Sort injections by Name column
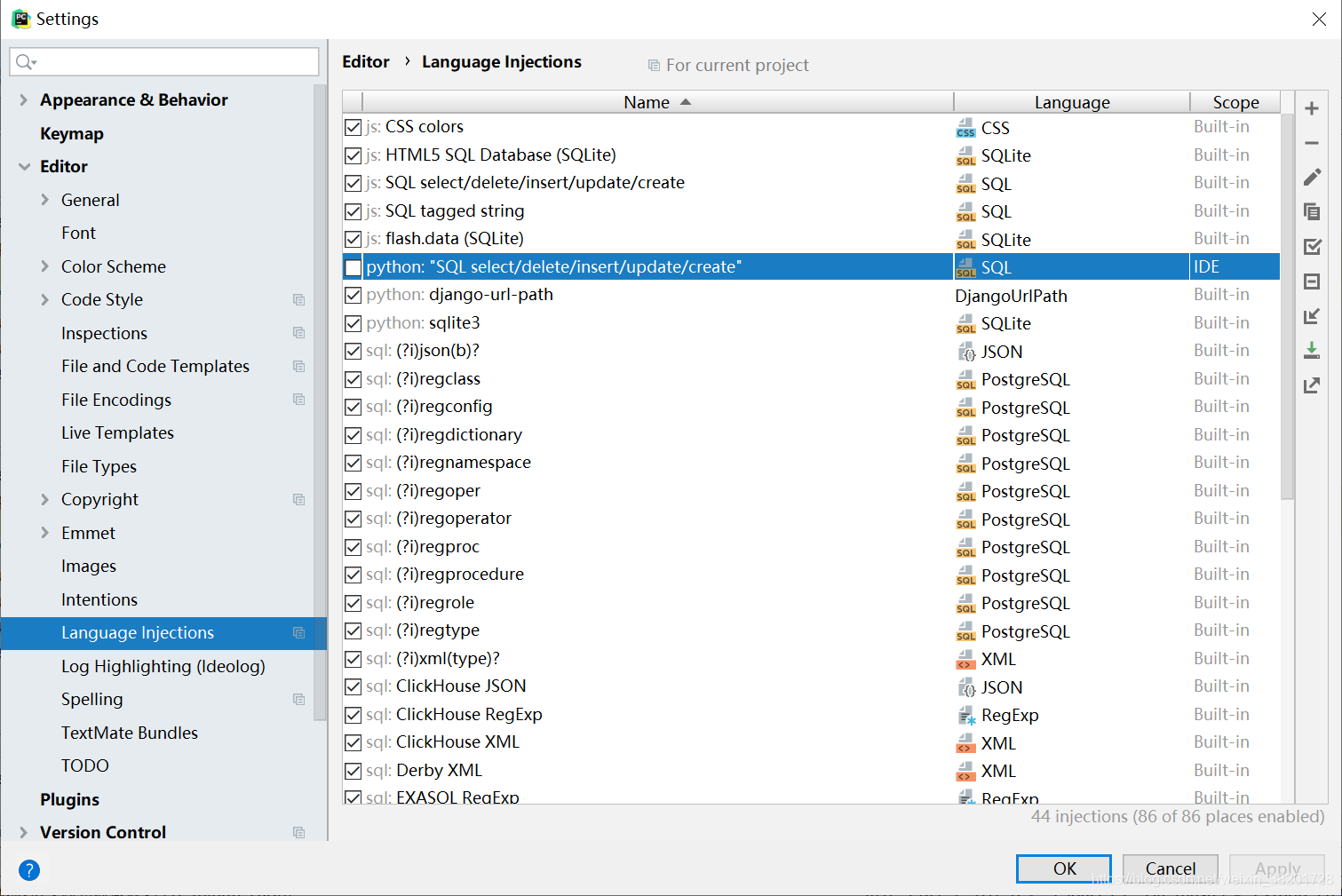The width and height of the screenshot is (1342, 896). click(657, 102)
